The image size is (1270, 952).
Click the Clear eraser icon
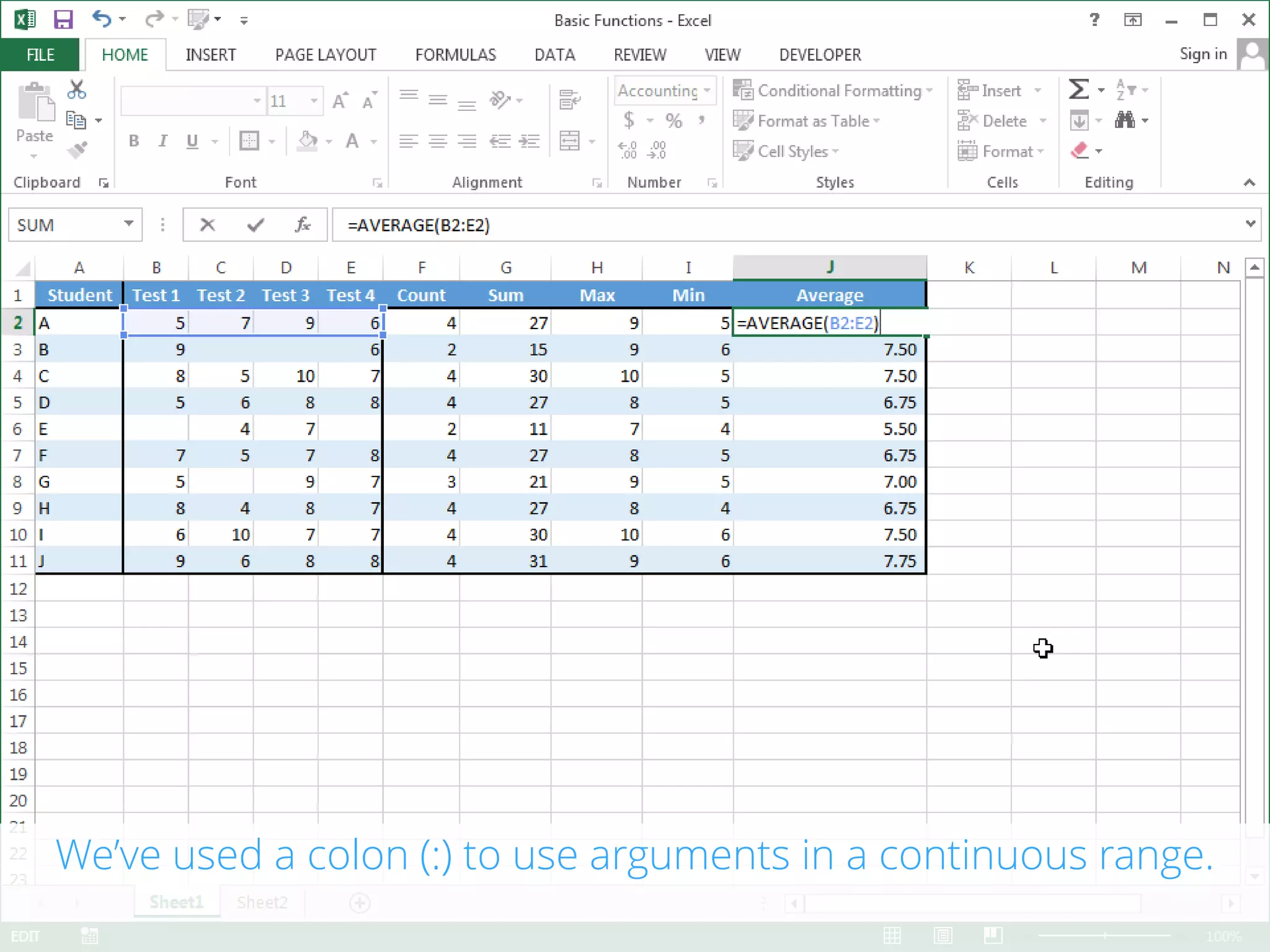[x=1080, y=151]
